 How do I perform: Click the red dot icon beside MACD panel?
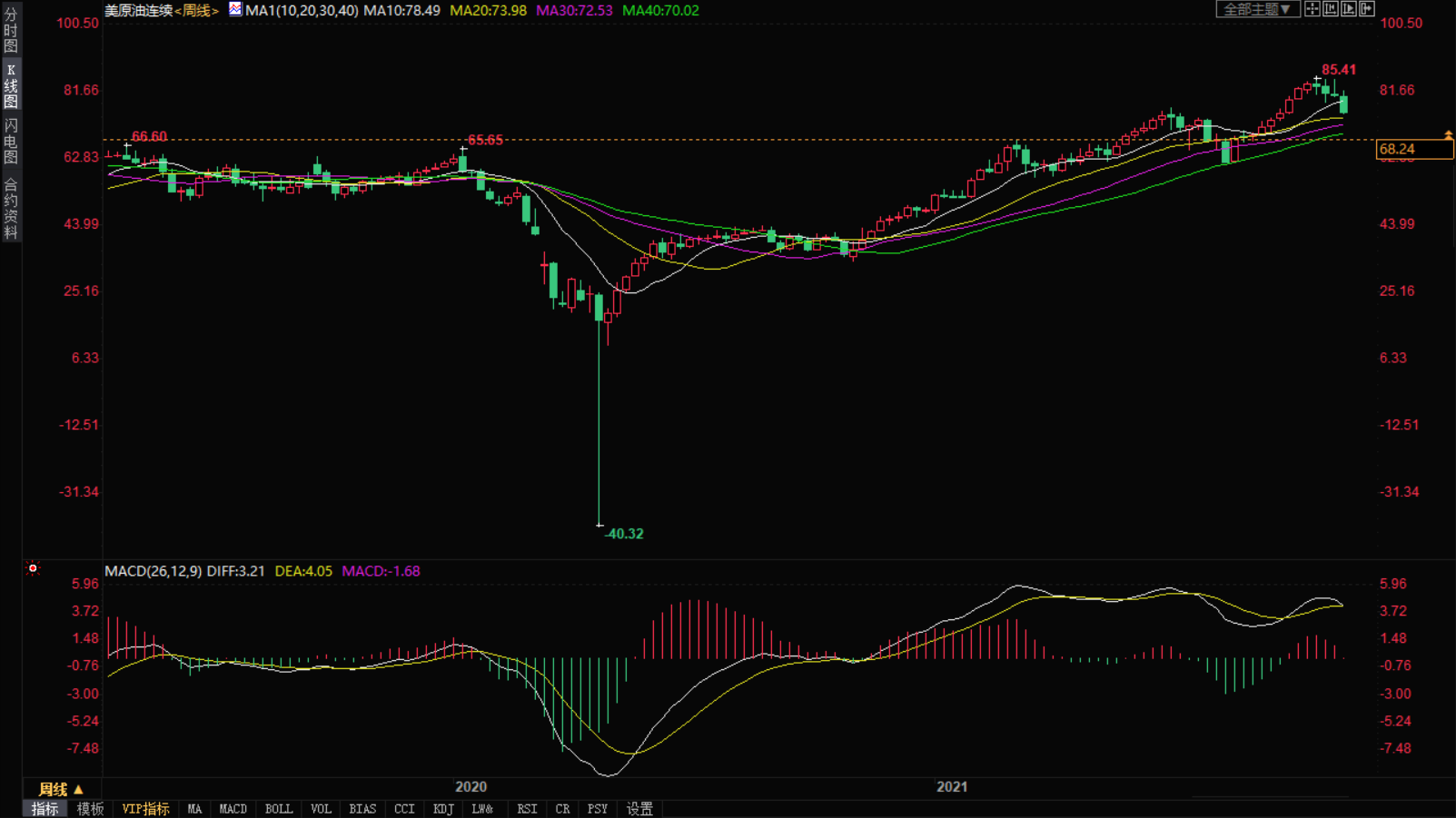(33, 569)
